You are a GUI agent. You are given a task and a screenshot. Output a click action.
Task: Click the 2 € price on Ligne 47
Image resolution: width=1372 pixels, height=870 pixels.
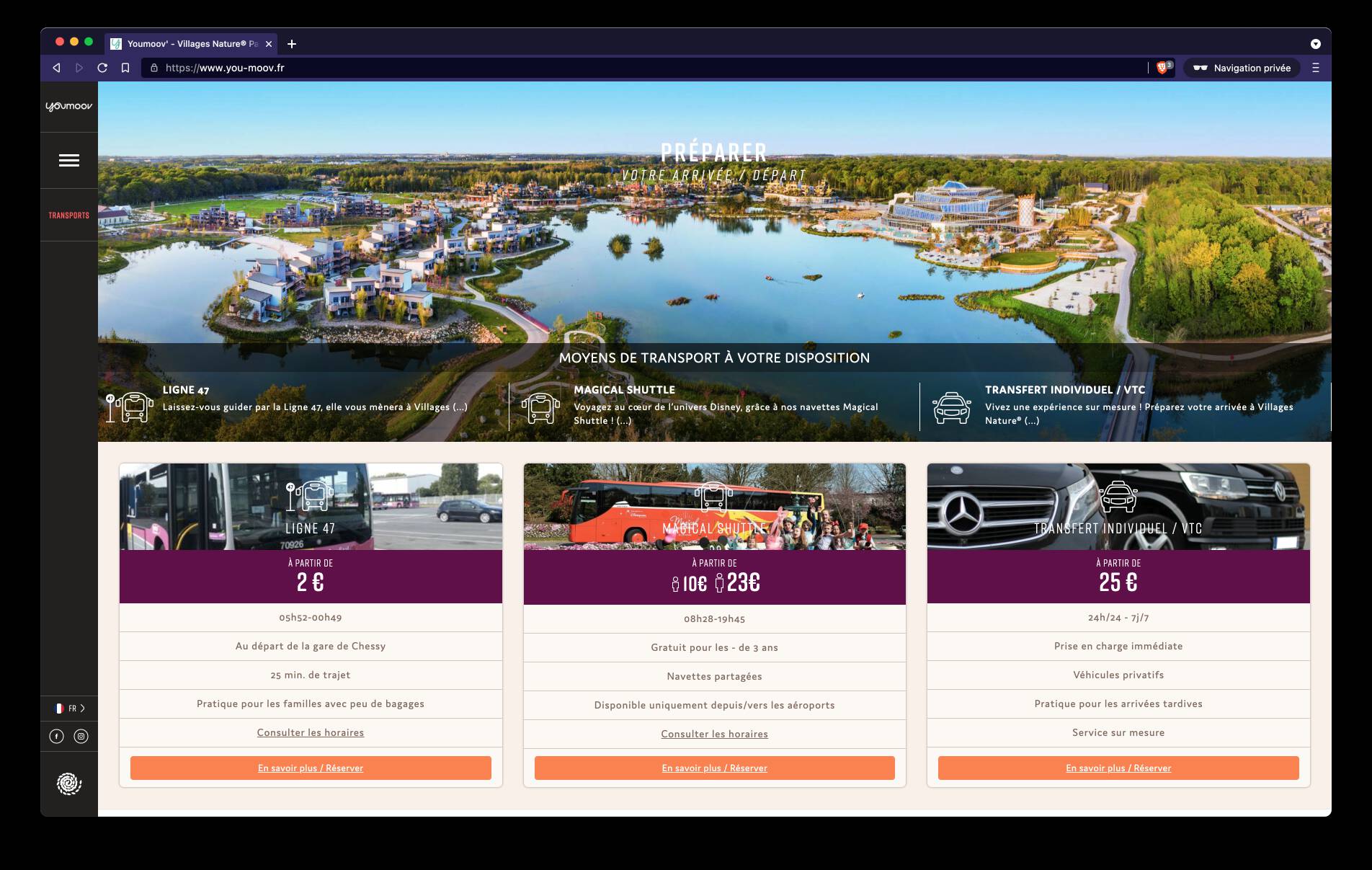[311, 582]
